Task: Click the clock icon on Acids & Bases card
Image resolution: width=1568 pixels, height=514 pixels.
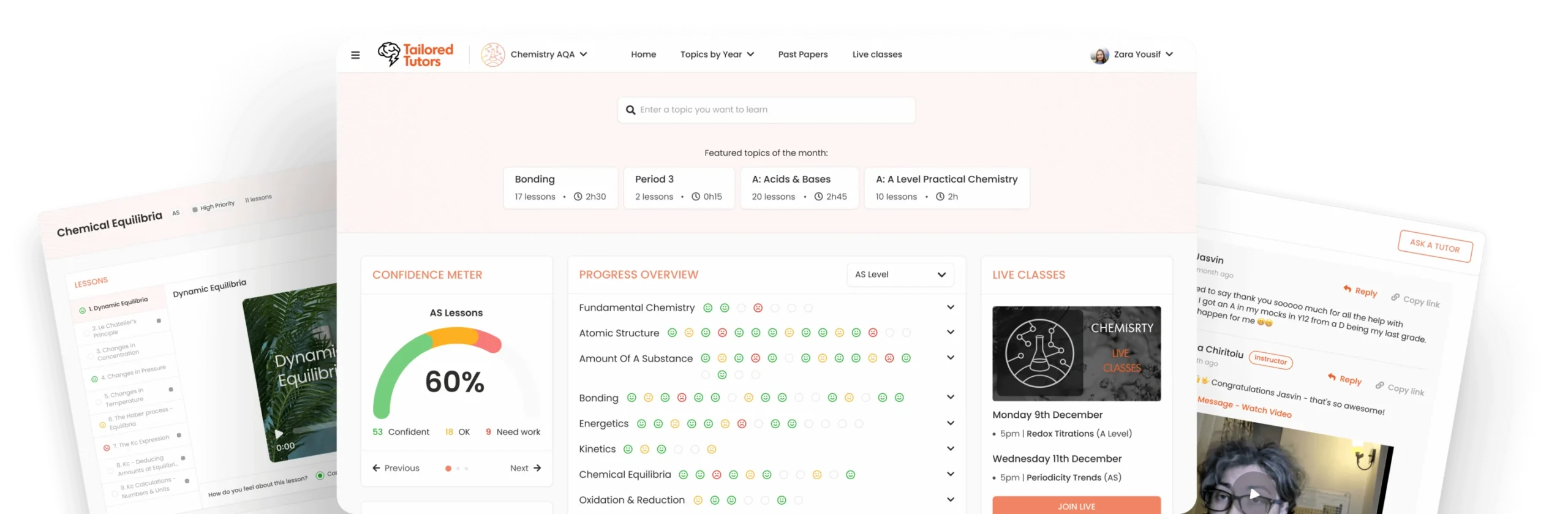Action: [x=819, y=197]
